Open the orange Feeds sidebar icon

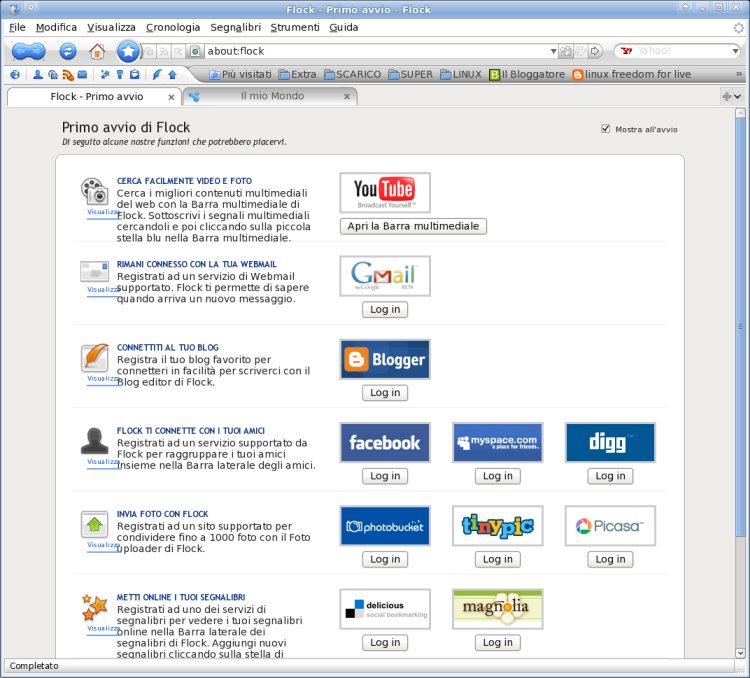[x=68, y=75]
